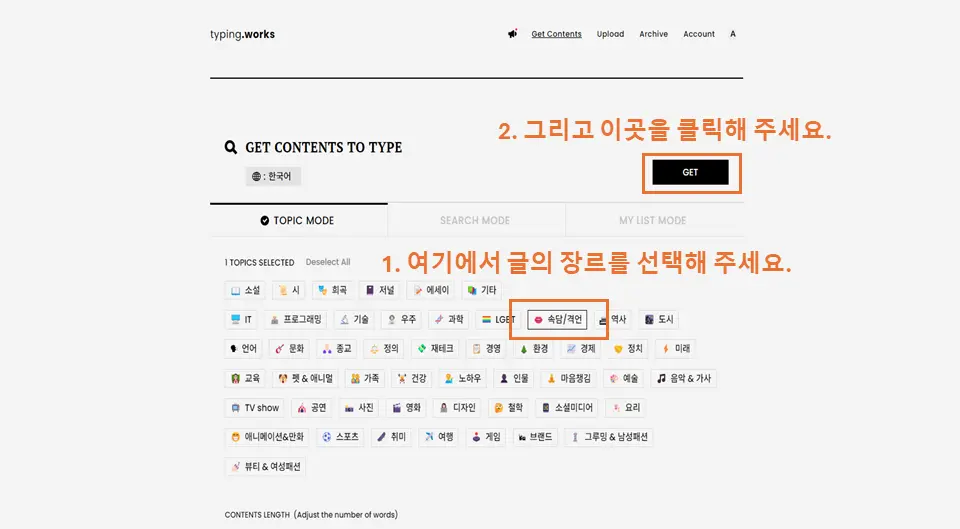960x529 pixels.
Task: Toggle the IT topic chip
Action: coord(241,320)
